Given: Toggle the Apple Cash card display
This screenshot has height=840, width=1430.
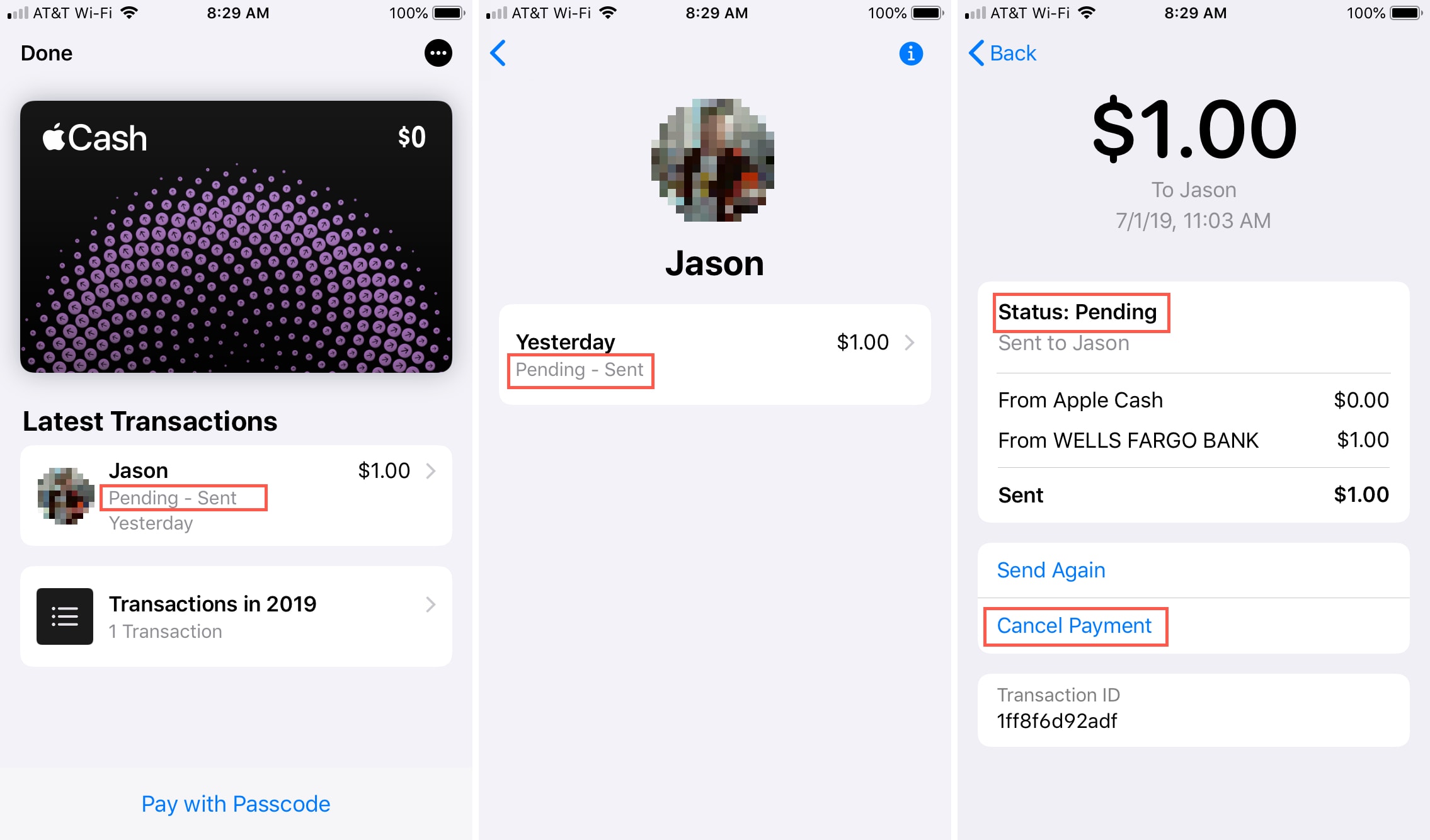Looking at the screenshot, I should coord(238,243).
